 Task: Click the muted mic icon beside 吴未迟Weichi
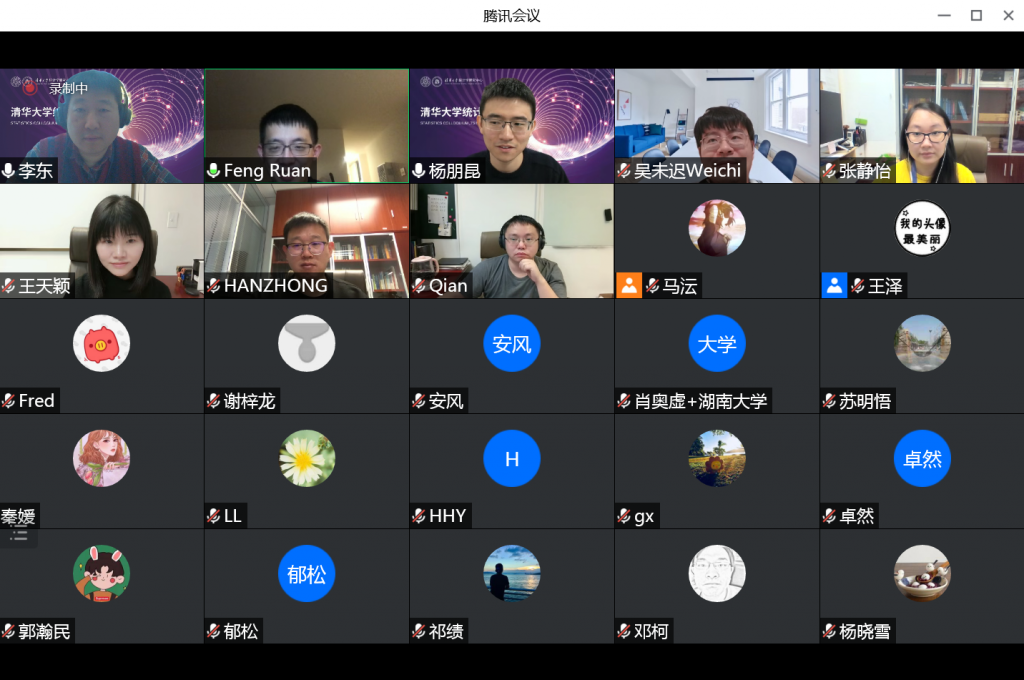click(624, 171)
